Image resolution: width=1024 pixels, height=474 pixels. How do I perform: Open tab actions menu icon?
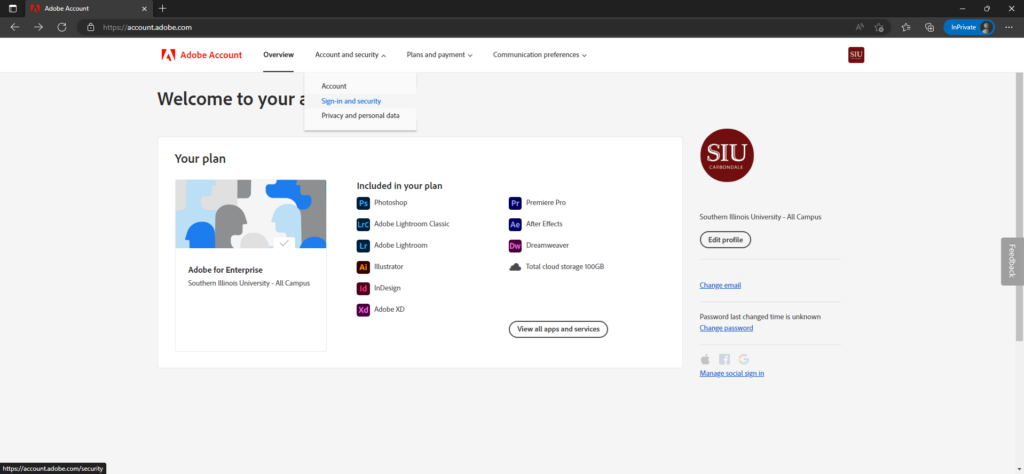(x=13, y=8)
